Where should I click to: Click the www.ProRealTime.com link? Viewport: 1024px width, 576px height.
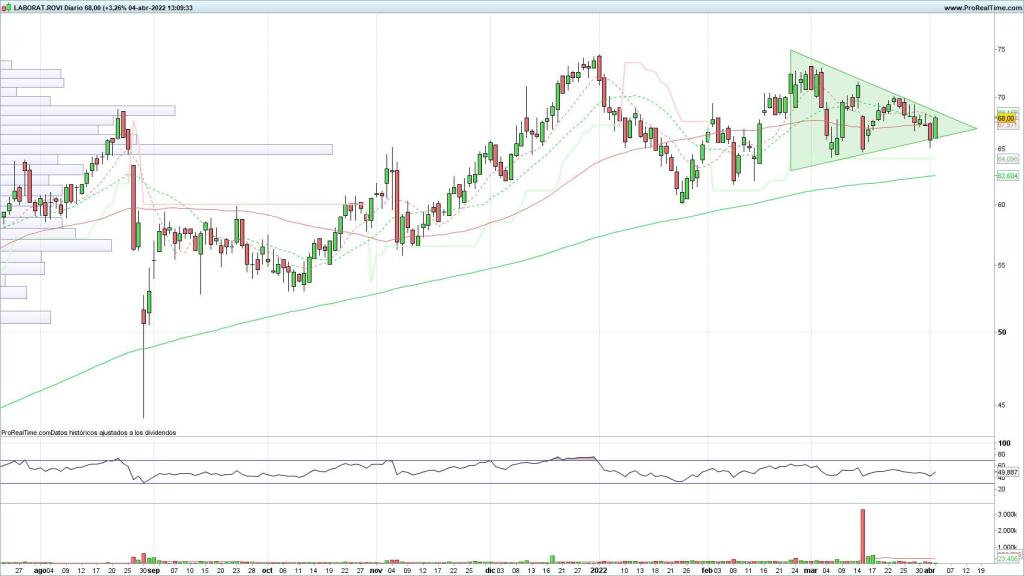(x=981, y=7)
